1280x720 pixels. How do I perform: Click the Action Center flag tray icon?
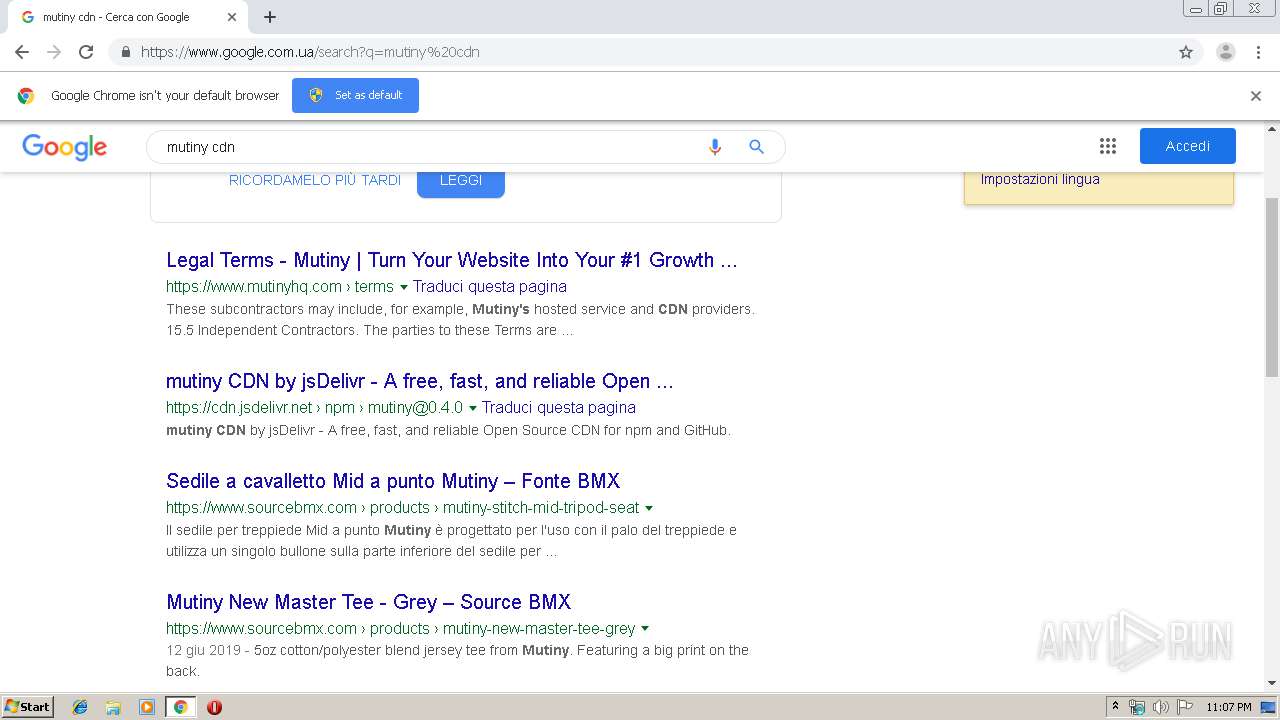pos(1185,707)
